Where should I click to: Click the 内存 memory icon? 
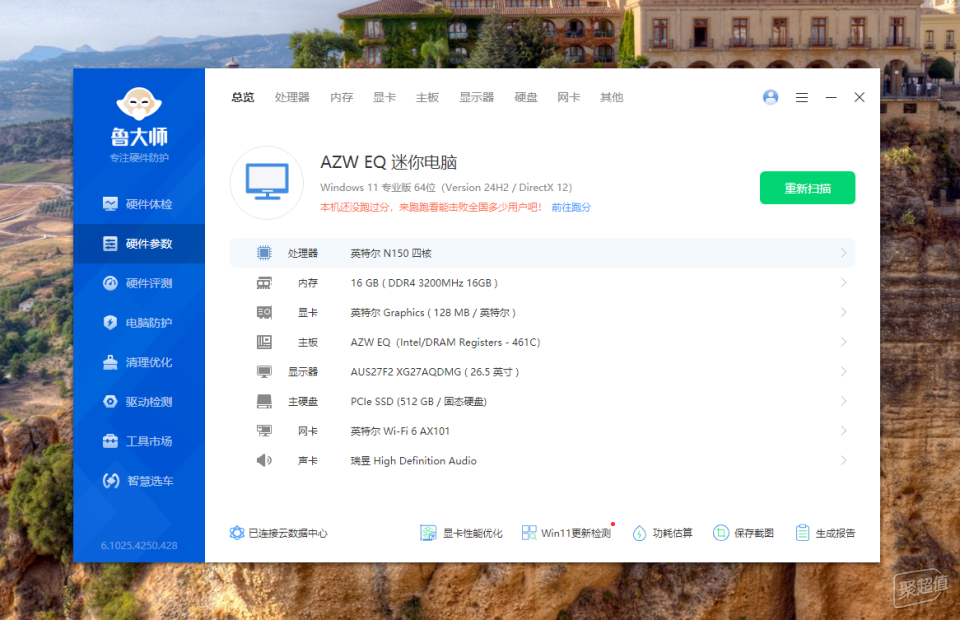pos(264,283)
